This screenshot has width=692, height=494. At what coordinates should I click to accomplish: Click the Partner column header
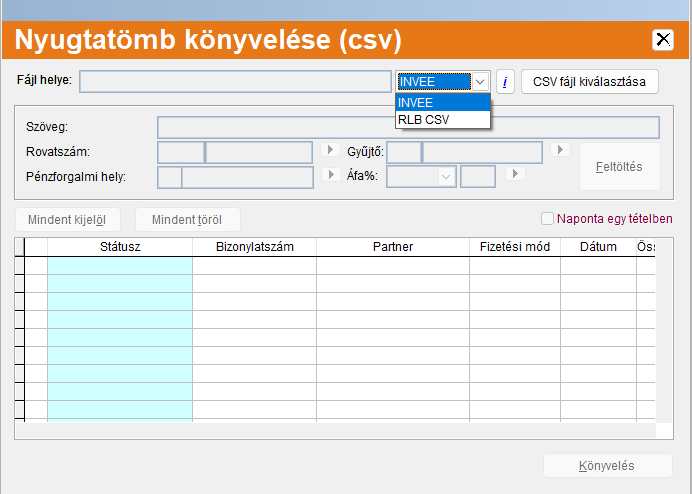click(393, 247)
